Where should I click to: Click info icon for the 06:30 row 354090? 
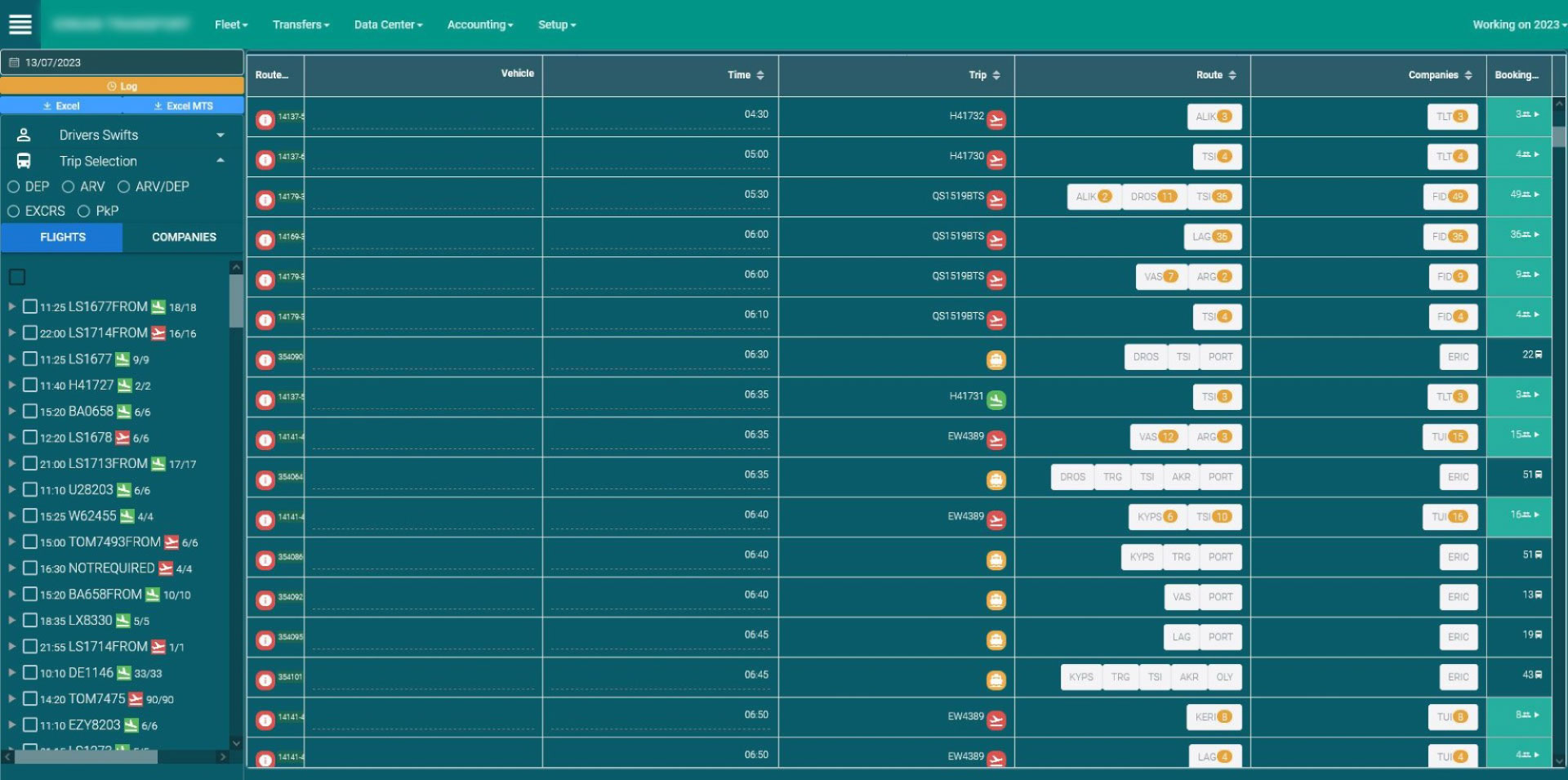pyautogui.click(x=265, y=360)
